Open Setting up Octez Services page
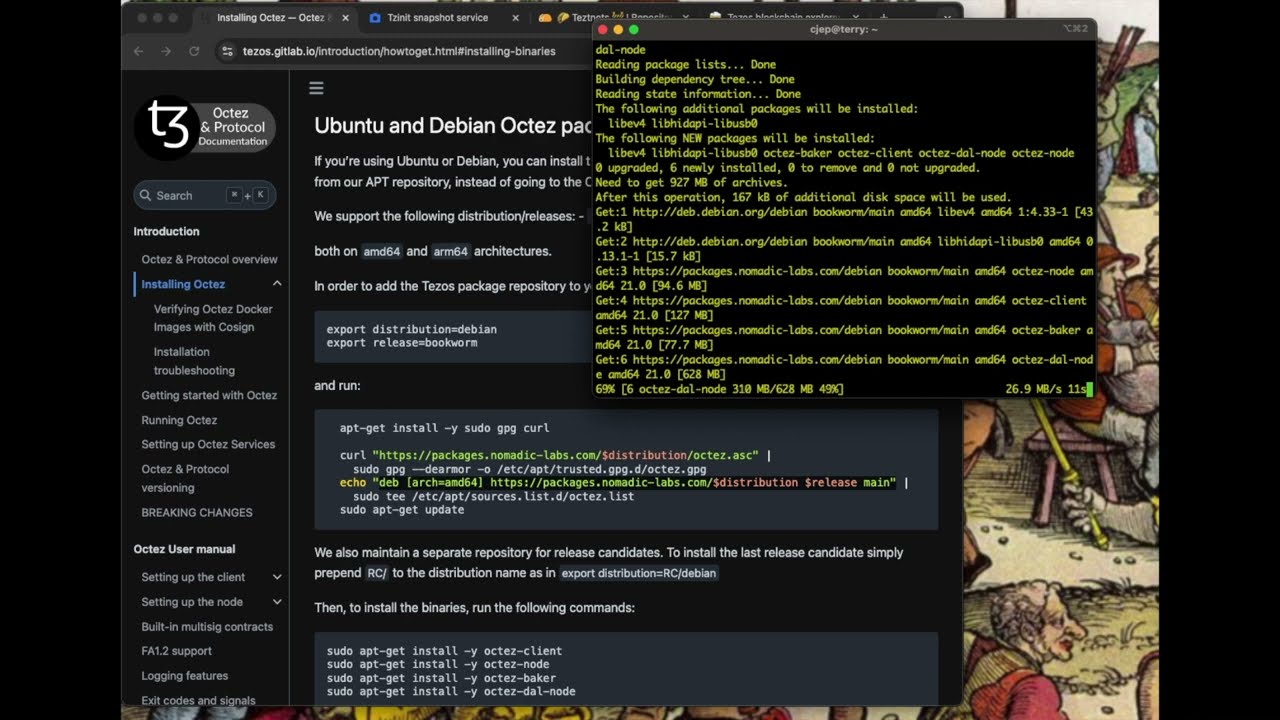1280x720 pixels. tap(208, 444)
